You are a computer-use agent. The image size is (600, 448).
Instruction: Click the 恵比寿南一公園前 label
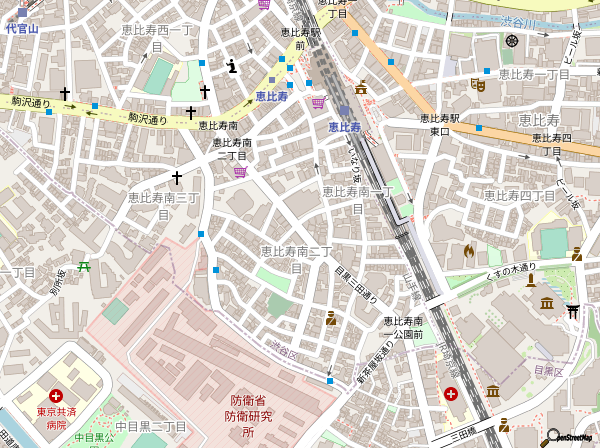(x=405, y=328)
